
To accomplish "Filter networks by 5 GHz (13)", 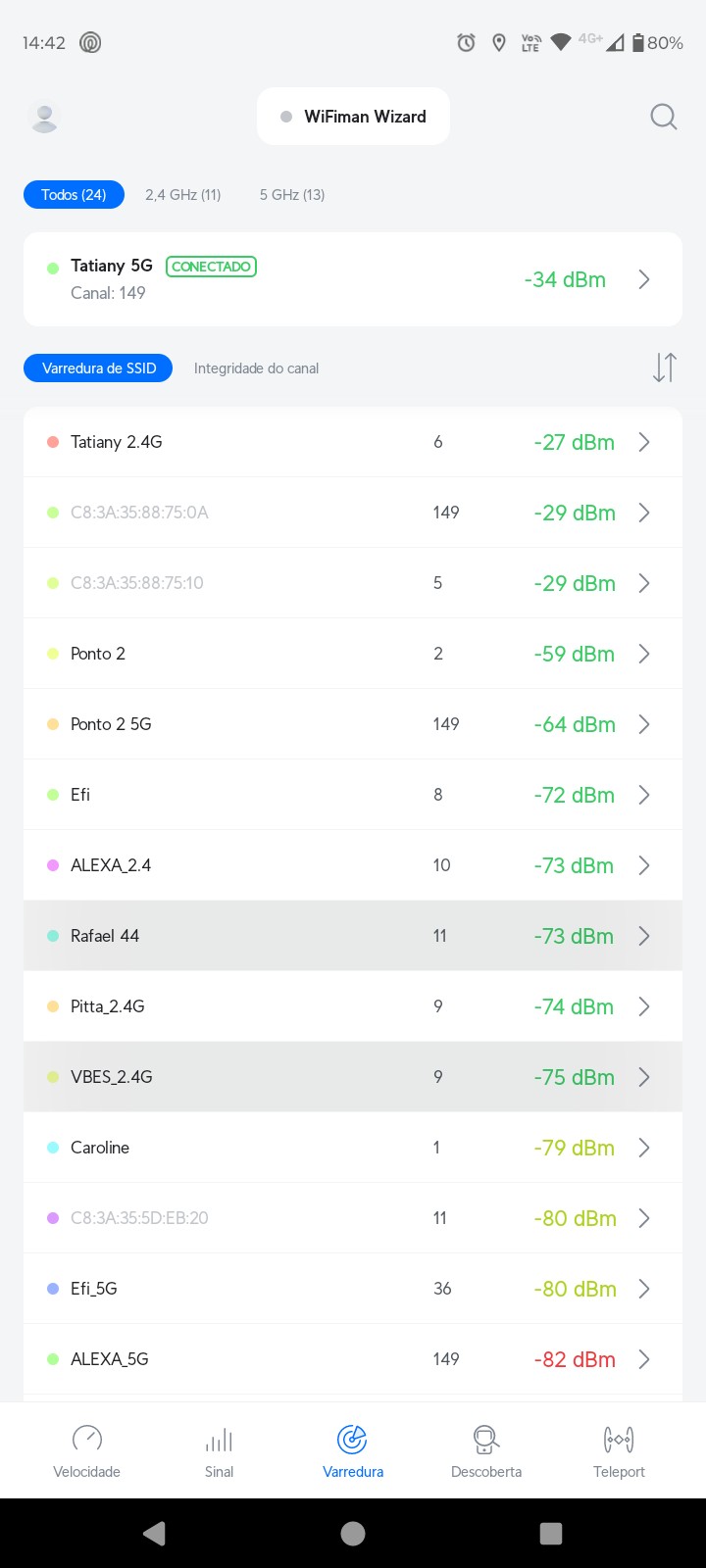I will (292, 195).
